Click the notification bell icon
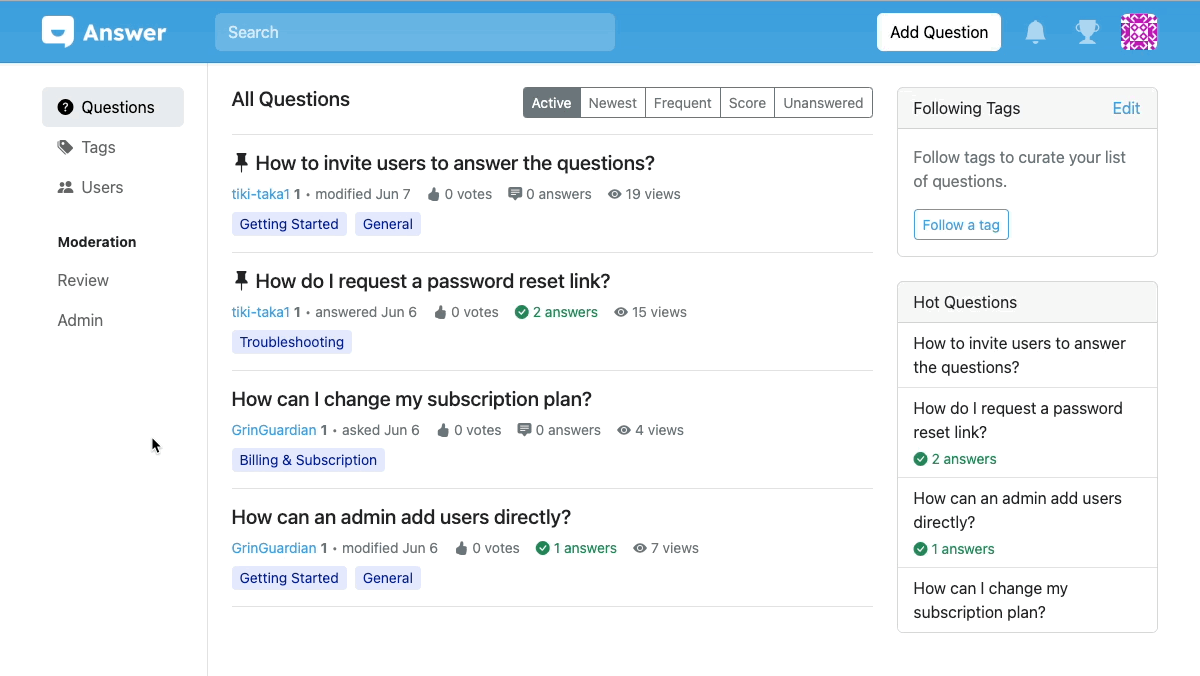This screenshot has height=676, width=1200. click(1035, 31)
